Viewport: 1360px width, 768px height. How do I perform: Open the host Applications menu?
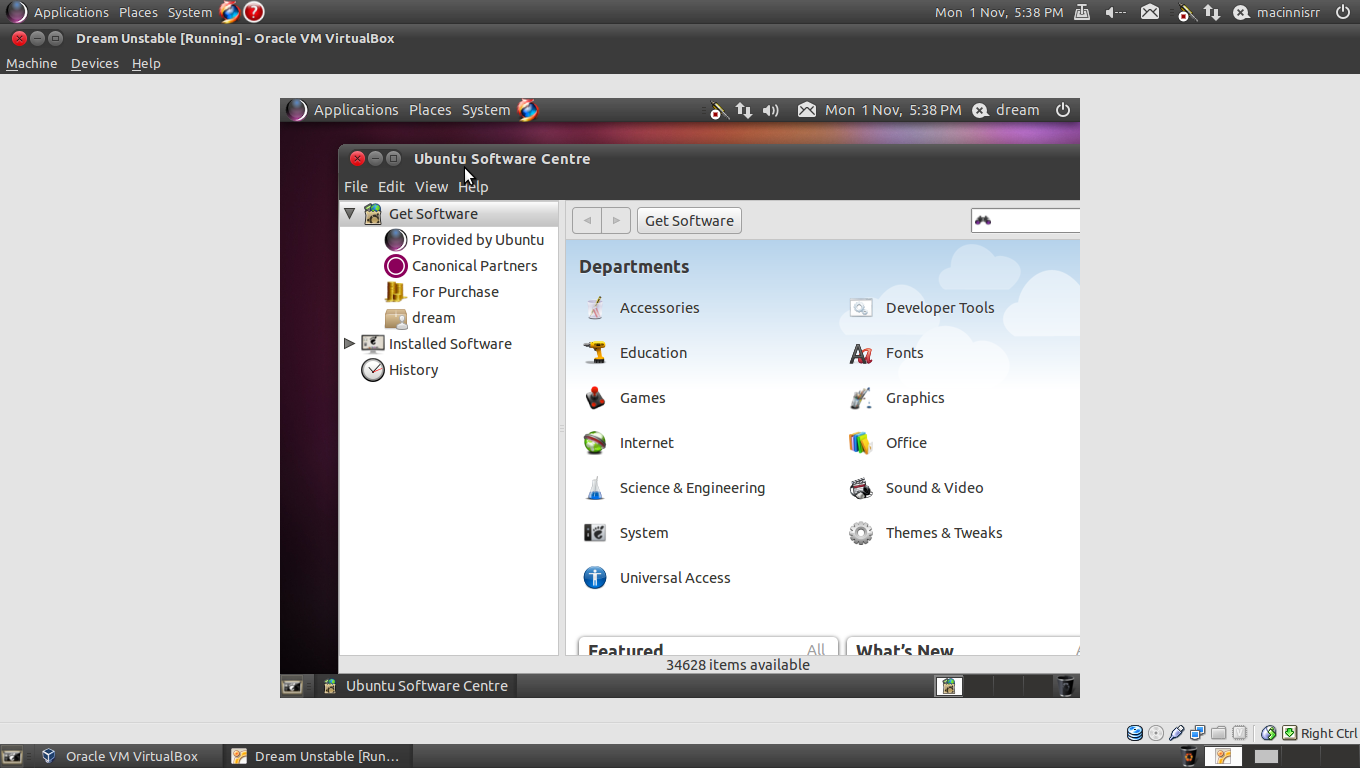(71, 12)
